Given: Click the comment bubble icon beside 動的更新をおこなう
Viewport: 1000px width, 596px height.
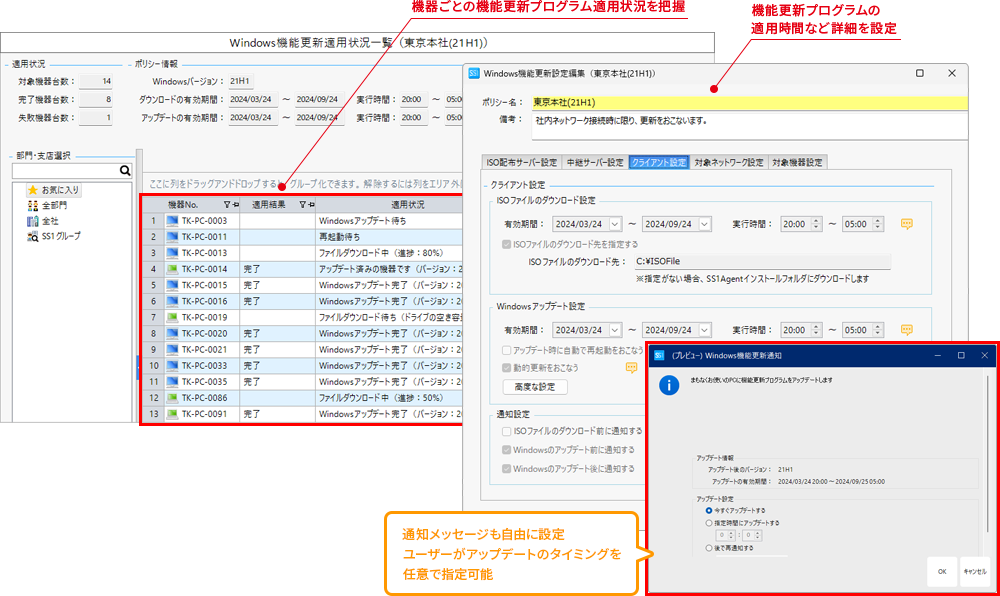Looking at the screenshot, I should (x=631, y=367).
